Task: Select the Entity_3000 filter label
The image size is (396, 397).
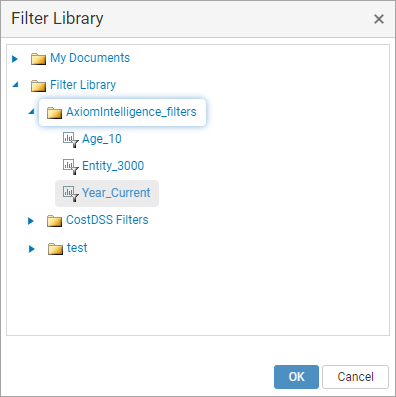Action: (x=113, y=166)
